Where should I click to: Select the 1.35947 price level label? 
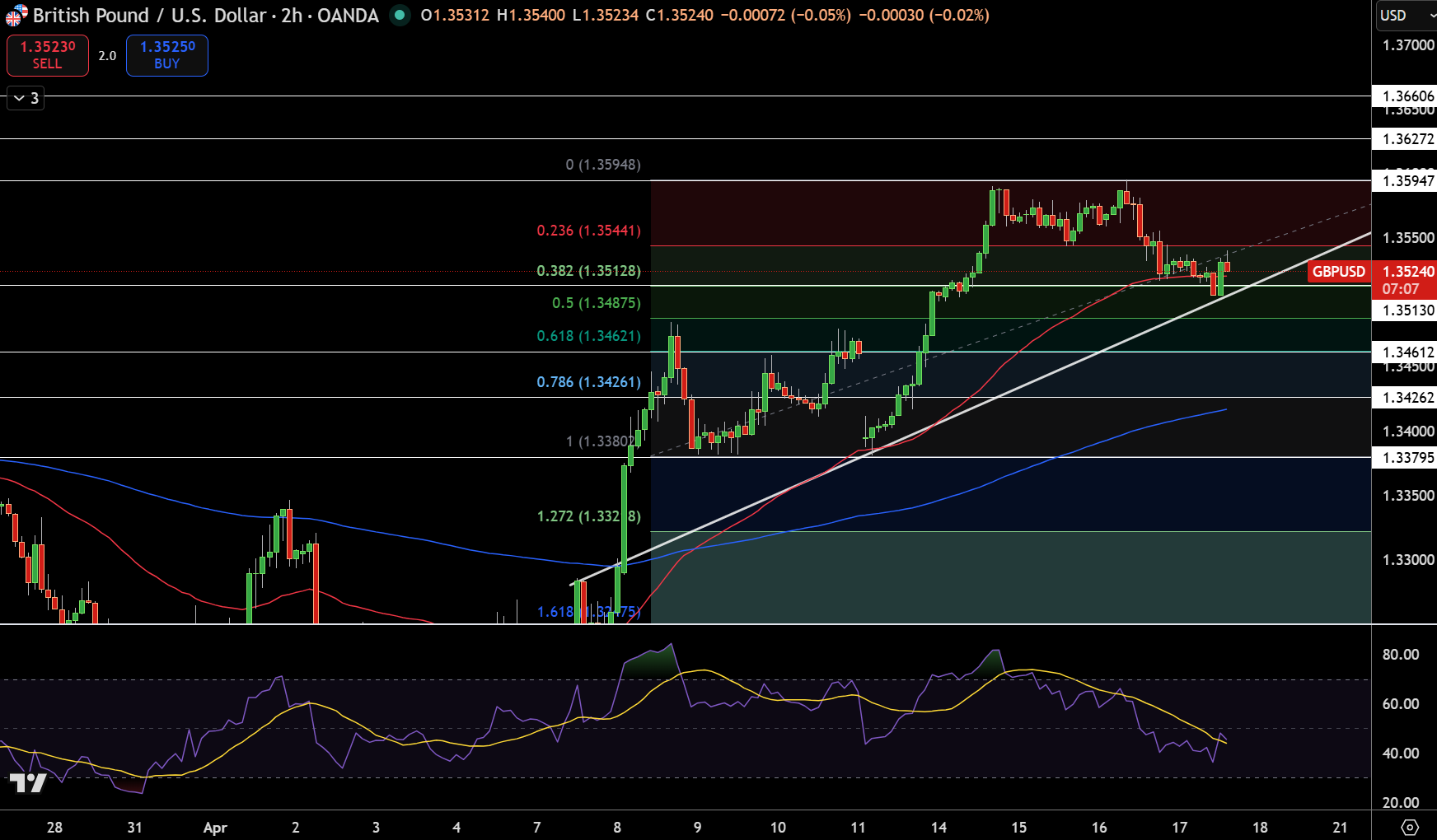coord(1406,181)
